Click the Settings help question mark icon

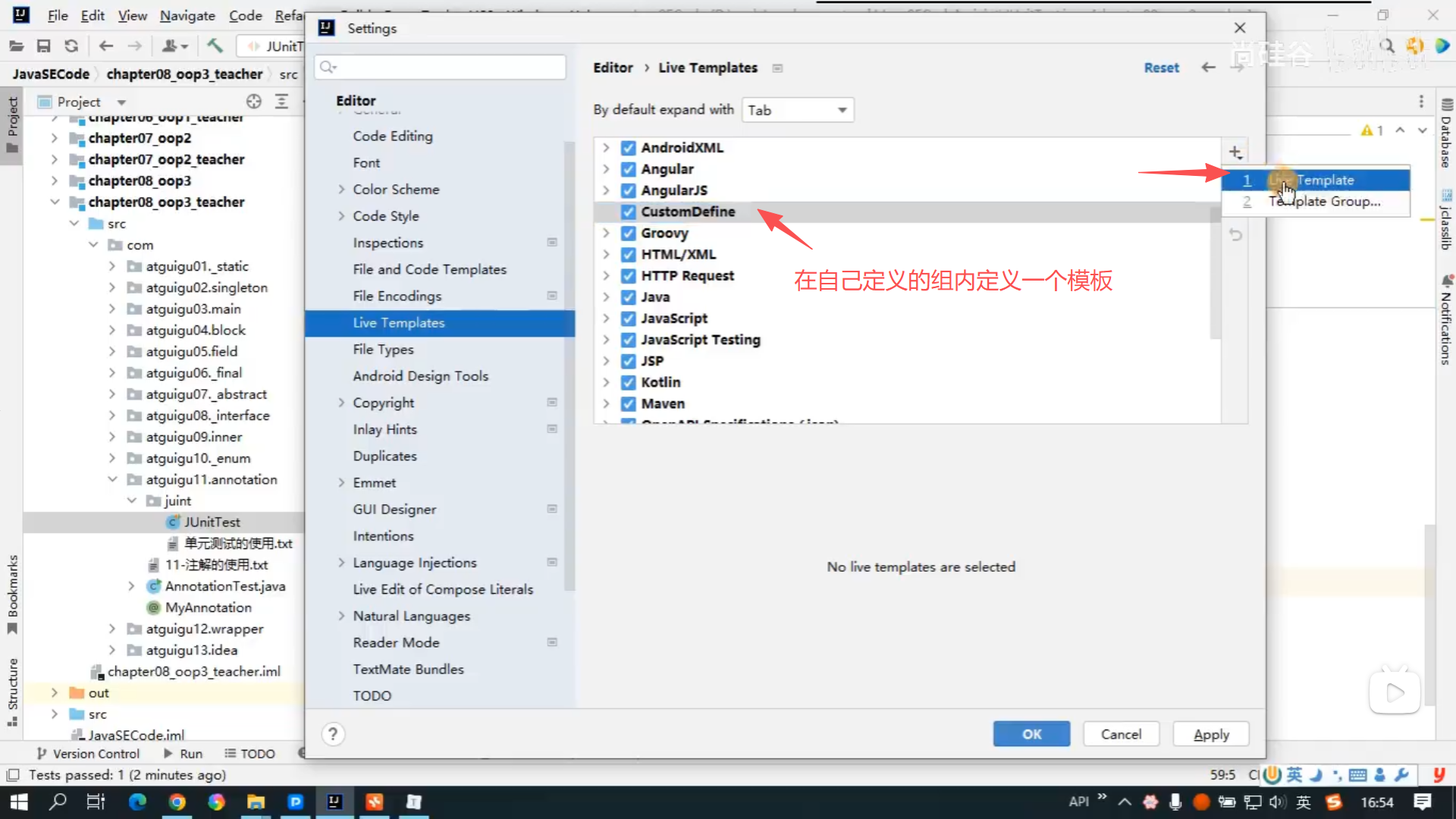pyautogui.click(x=332, y=734)
